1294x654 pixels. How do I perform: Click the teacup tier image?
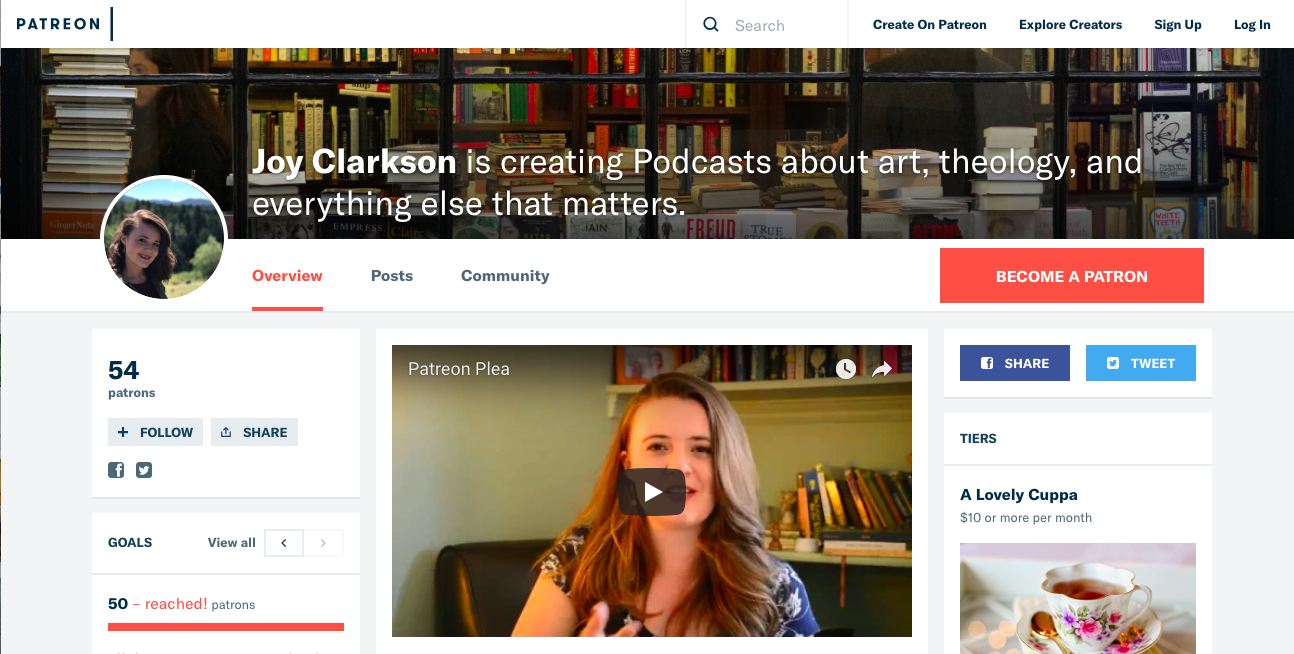click(1078, 598)
